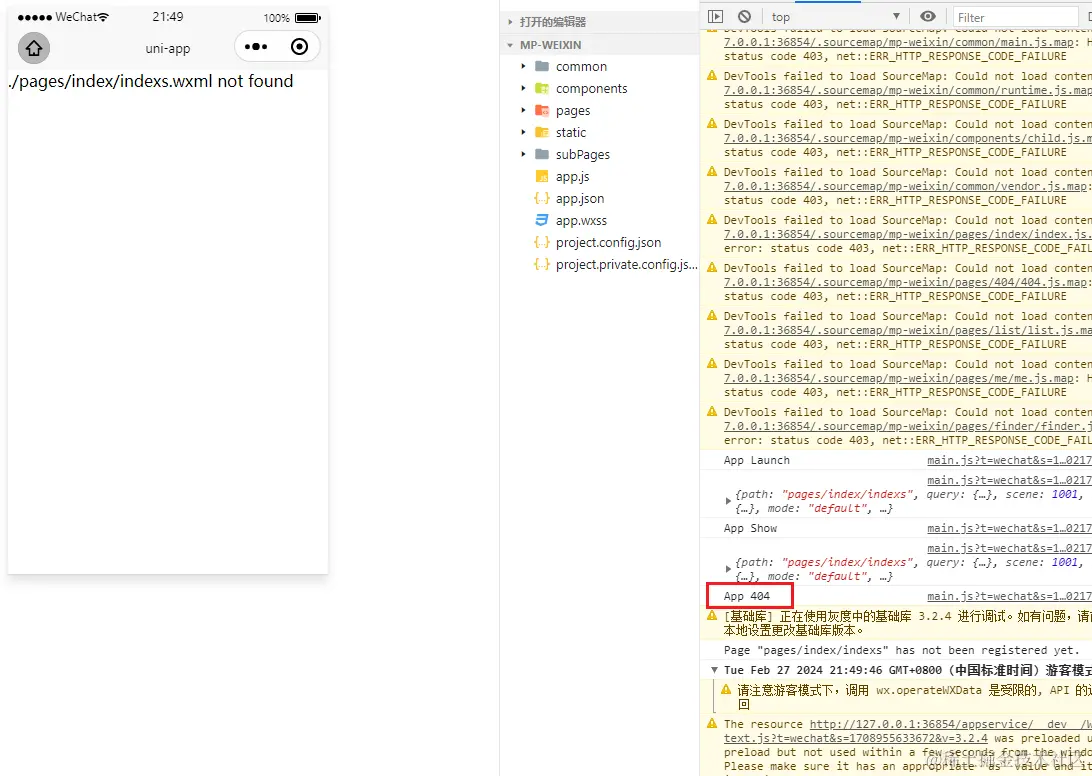Click warning icon beside 请注意游客模式下 message

coord(726,690)
